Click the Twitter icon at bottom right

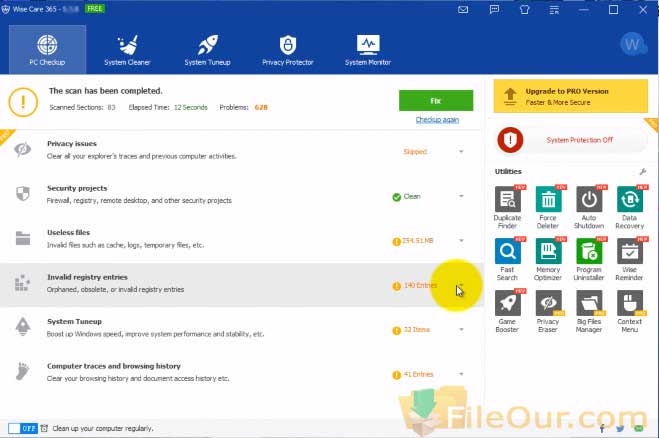(620, 429)
